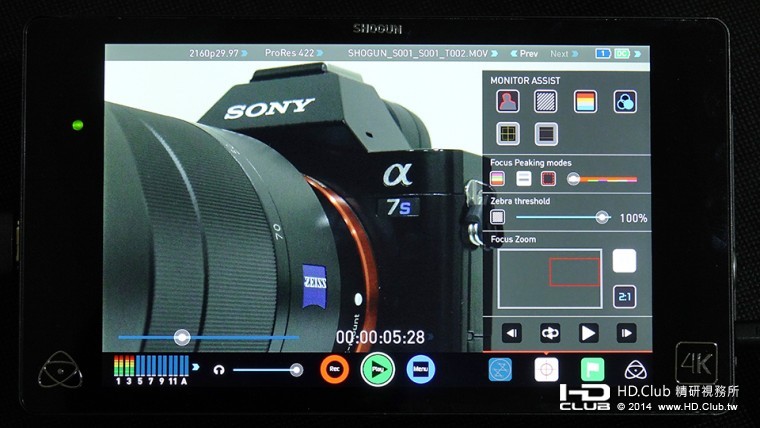
Task: Open the blue Menu button
Action: pos(420,369)
